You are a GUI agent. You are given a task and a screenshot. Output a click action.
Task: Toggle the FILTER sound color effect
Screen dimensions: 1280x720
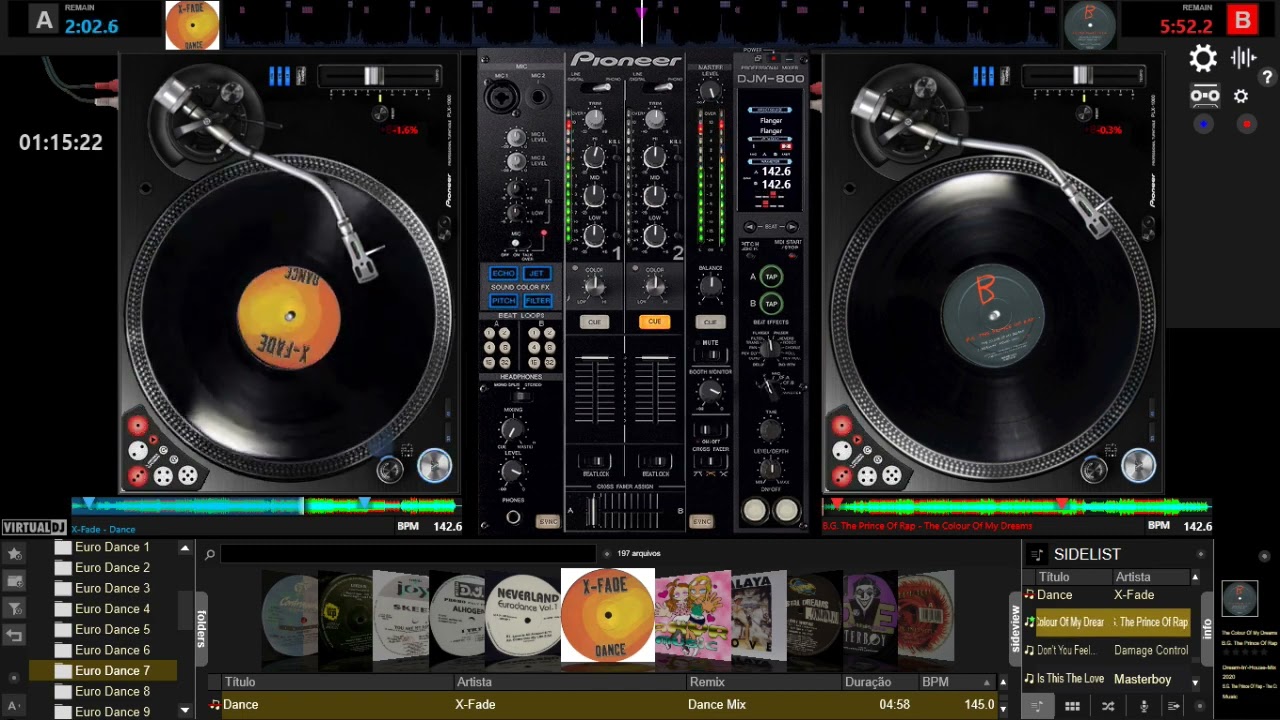tap(537, 300)
